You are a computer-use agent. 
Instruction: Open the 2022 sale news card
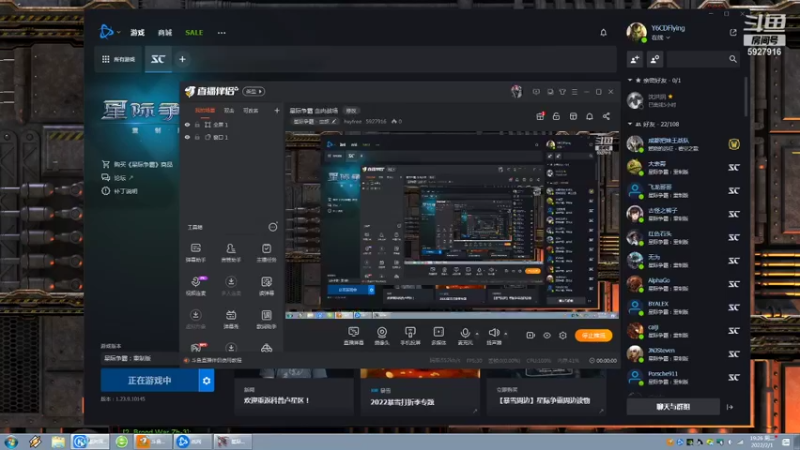(420, 393)
